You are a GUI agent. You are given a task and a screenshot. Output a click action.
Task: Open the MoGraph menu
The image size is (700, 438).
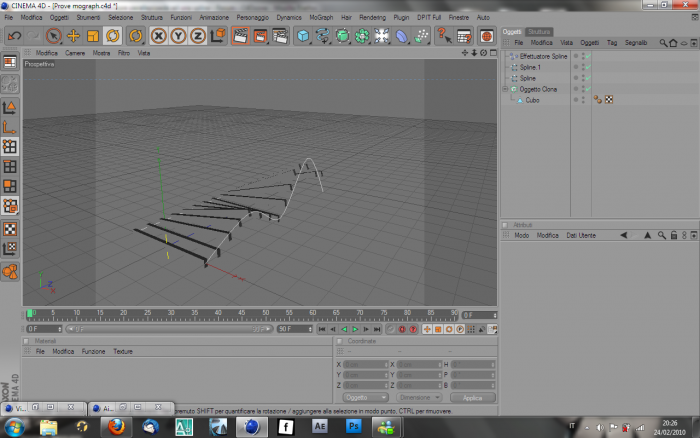pos(321,17)
